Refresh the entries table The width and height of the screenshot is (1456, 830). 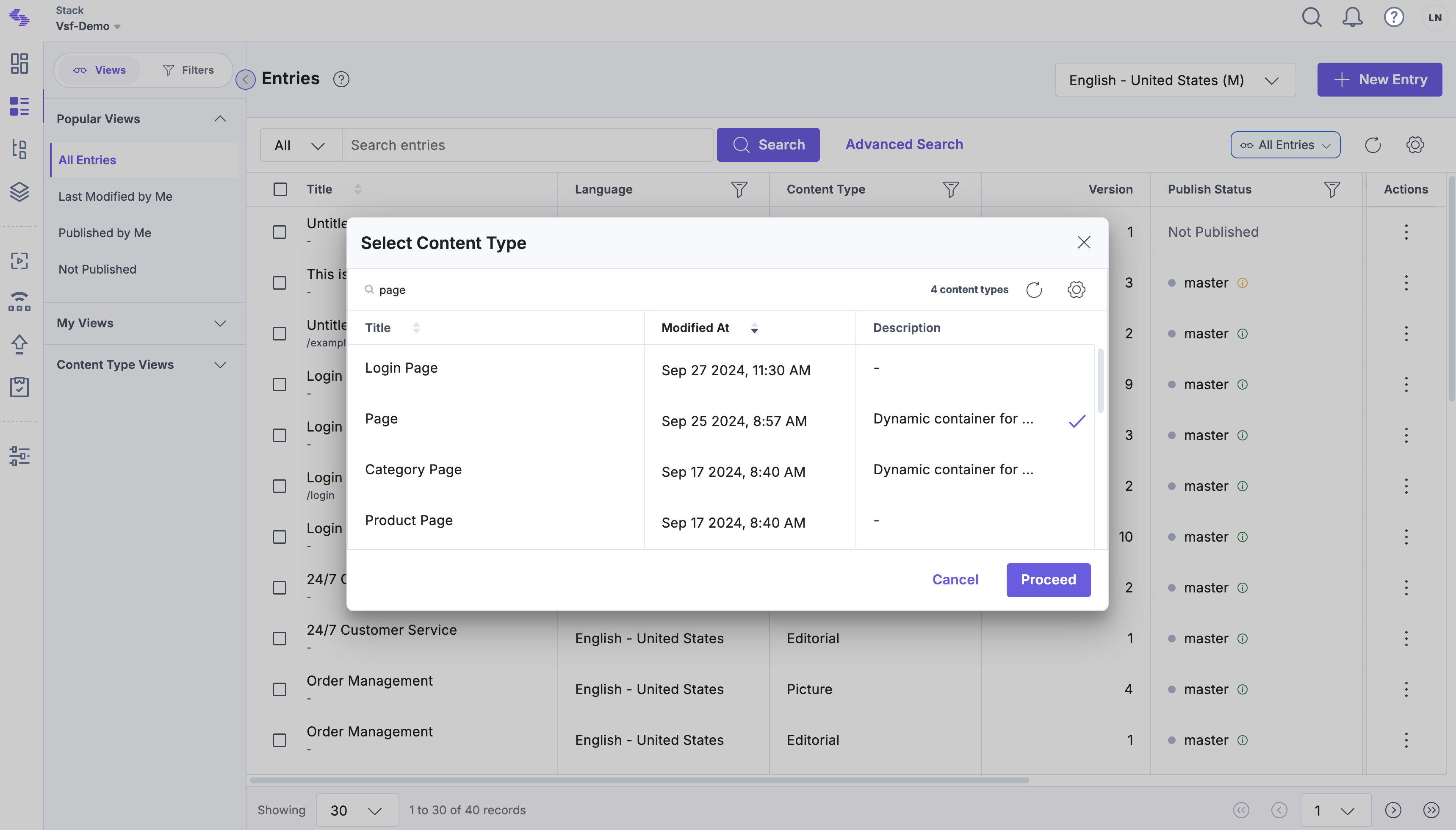pos(1373,145)
